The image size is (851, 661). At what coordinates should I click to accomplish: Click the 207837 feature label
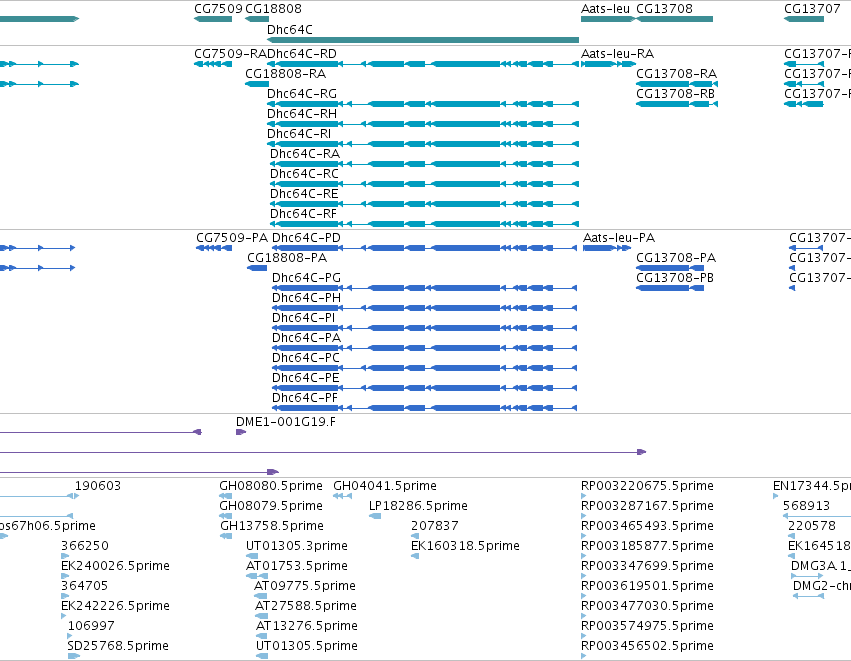pos(435,526)
